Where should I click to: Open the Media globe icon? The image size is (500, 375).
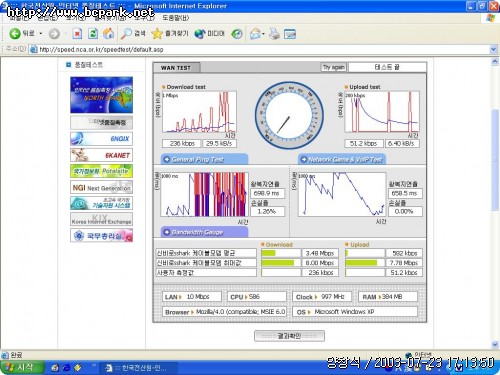pos(200,34)
